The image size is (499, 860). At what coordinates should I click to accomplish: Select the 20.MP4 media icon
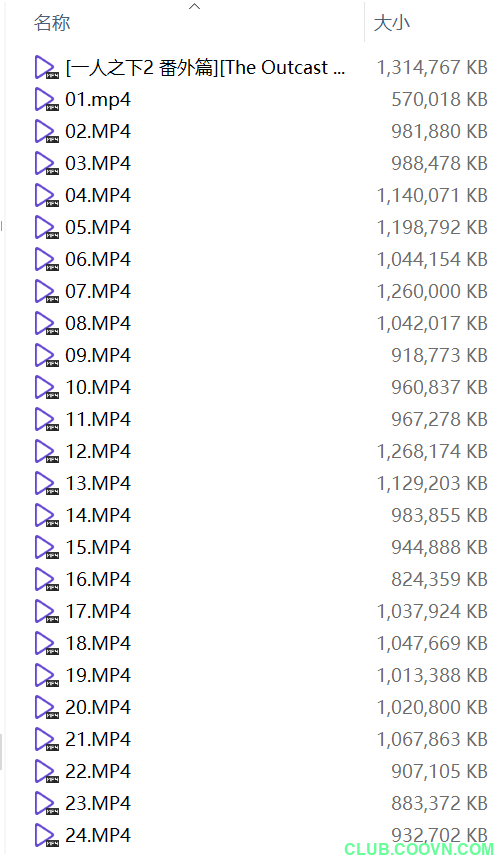(x=46, y=707)
